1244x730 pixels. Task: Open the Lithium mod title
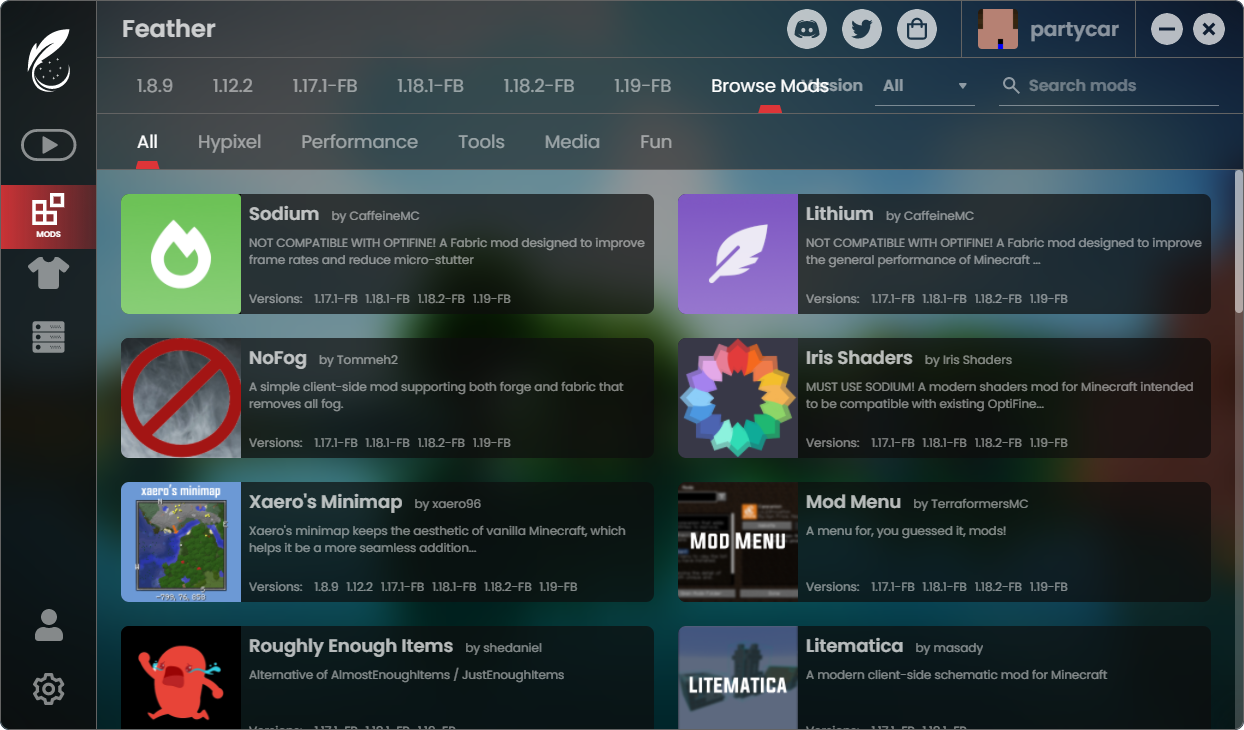[839, 214]
